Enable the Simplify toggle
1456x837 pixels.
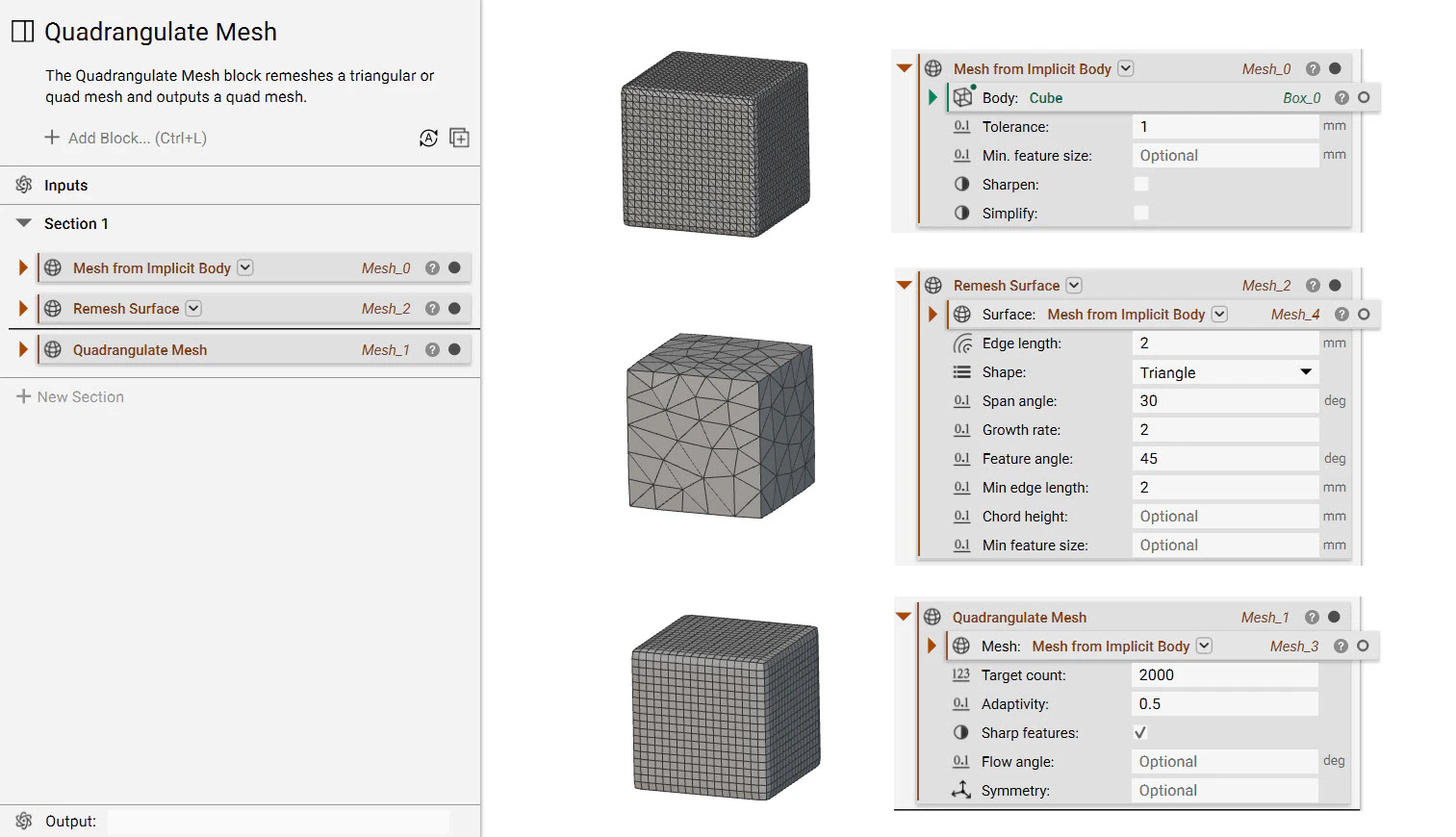point(1141,213)
